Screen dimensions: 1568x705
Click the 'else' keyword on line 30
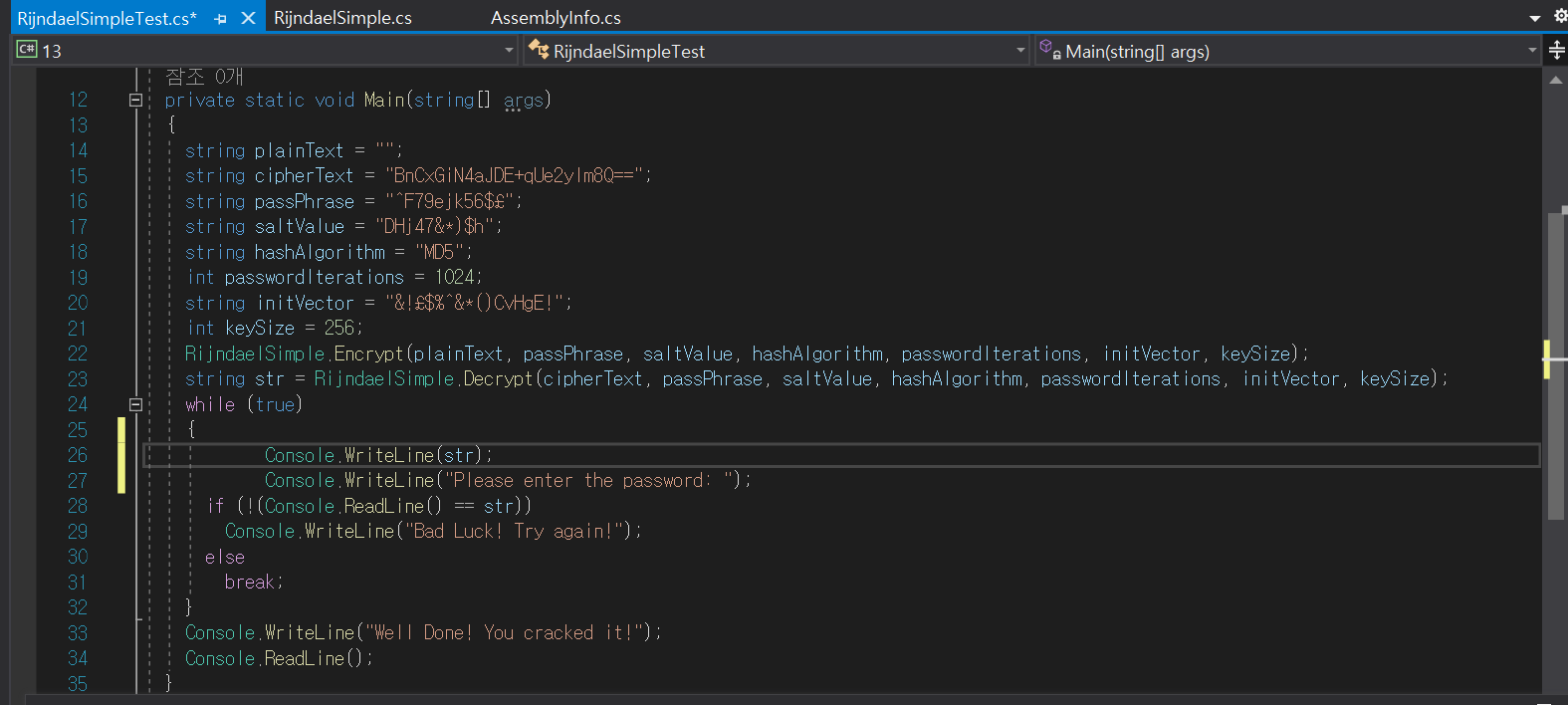click(225, 557)
